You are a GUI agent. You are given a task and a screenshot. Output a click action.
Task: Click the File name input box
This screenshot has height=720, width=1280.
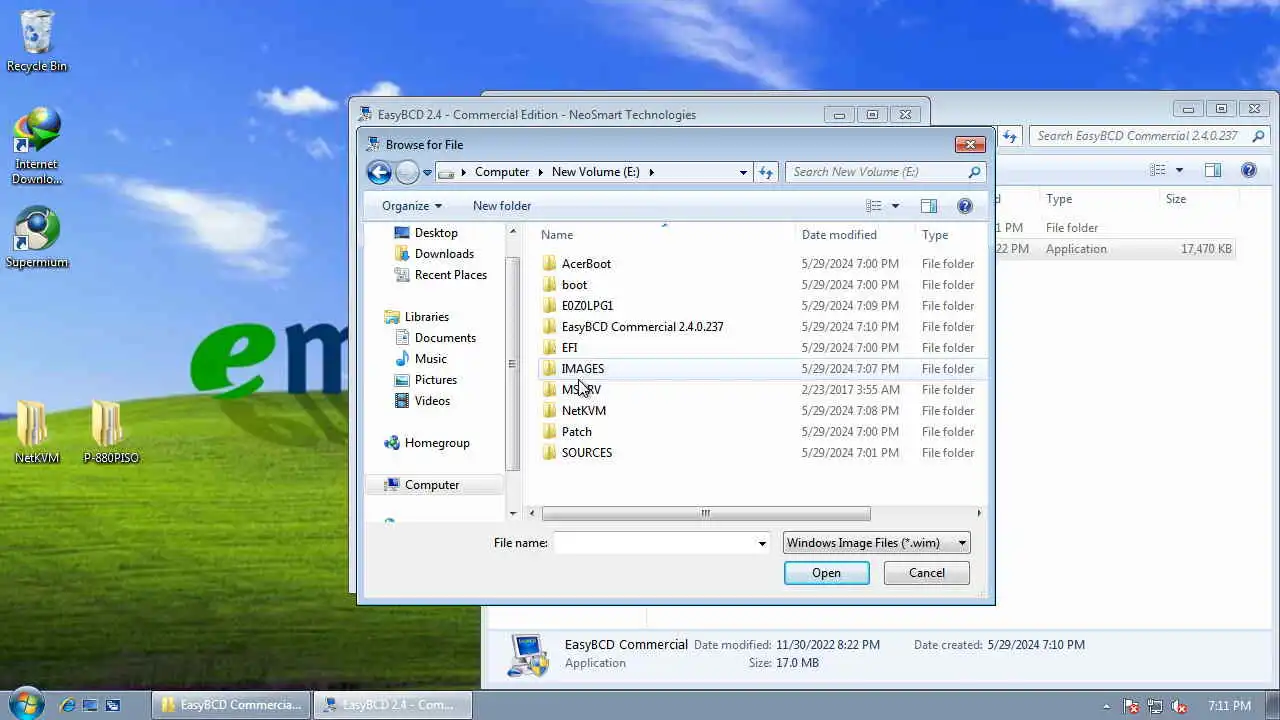(x=655, y=543)
